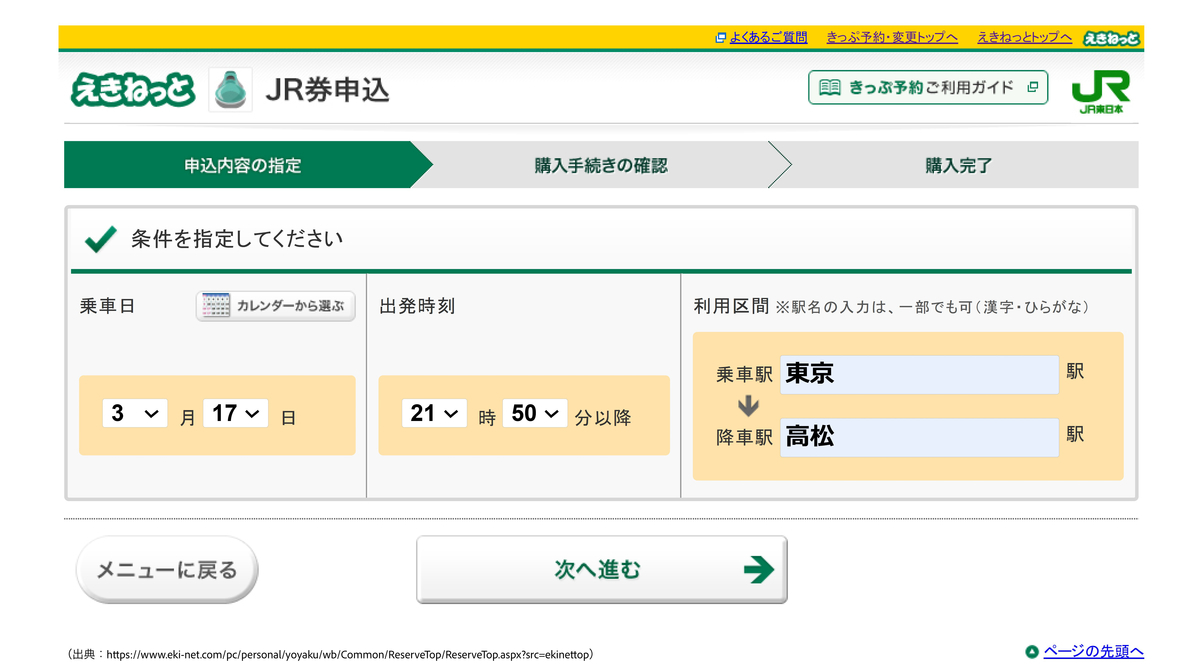
Task: Click the 利用区間 label
Action: [731, 306]
